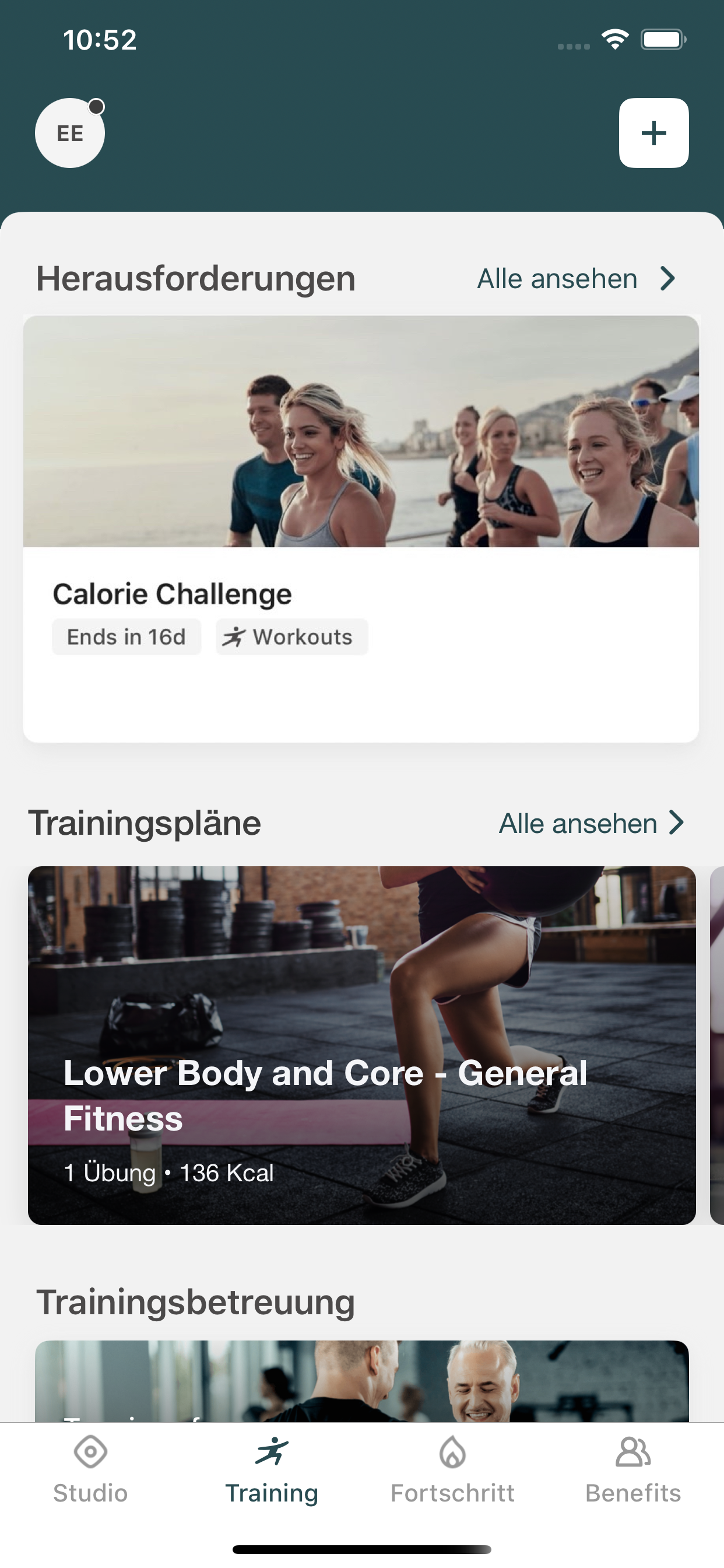724x1568 pixels.
Task: Expand Herausforderungen via chevron arrow
Action: (x=668, y=279)
